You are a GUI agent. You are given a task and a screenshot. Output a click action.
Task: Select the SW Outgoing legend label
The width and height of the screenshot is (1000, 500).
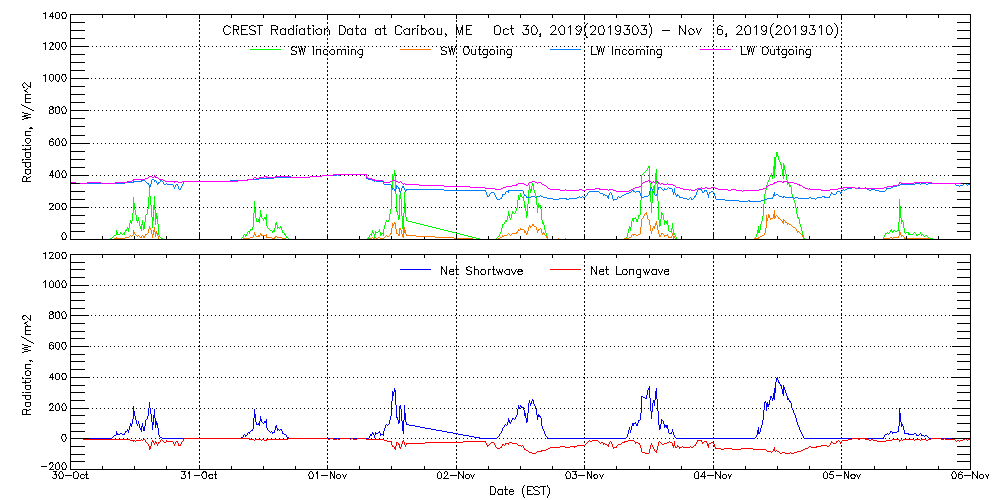(476, 51)
